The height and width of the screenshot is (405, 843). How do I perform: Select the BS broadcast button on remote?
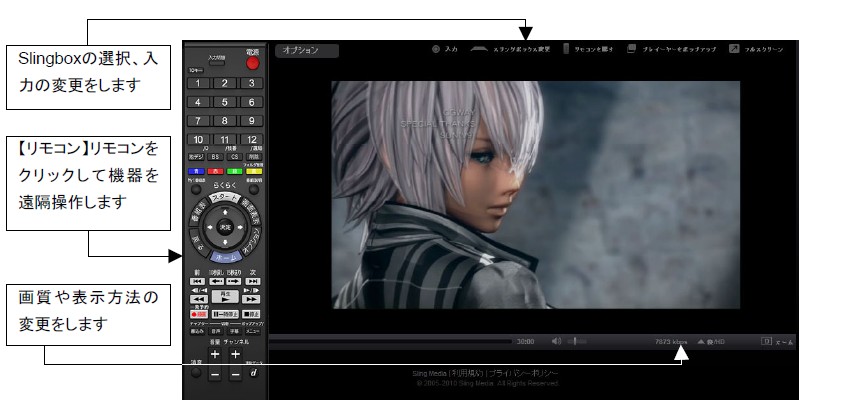click(x=215, y=157)
